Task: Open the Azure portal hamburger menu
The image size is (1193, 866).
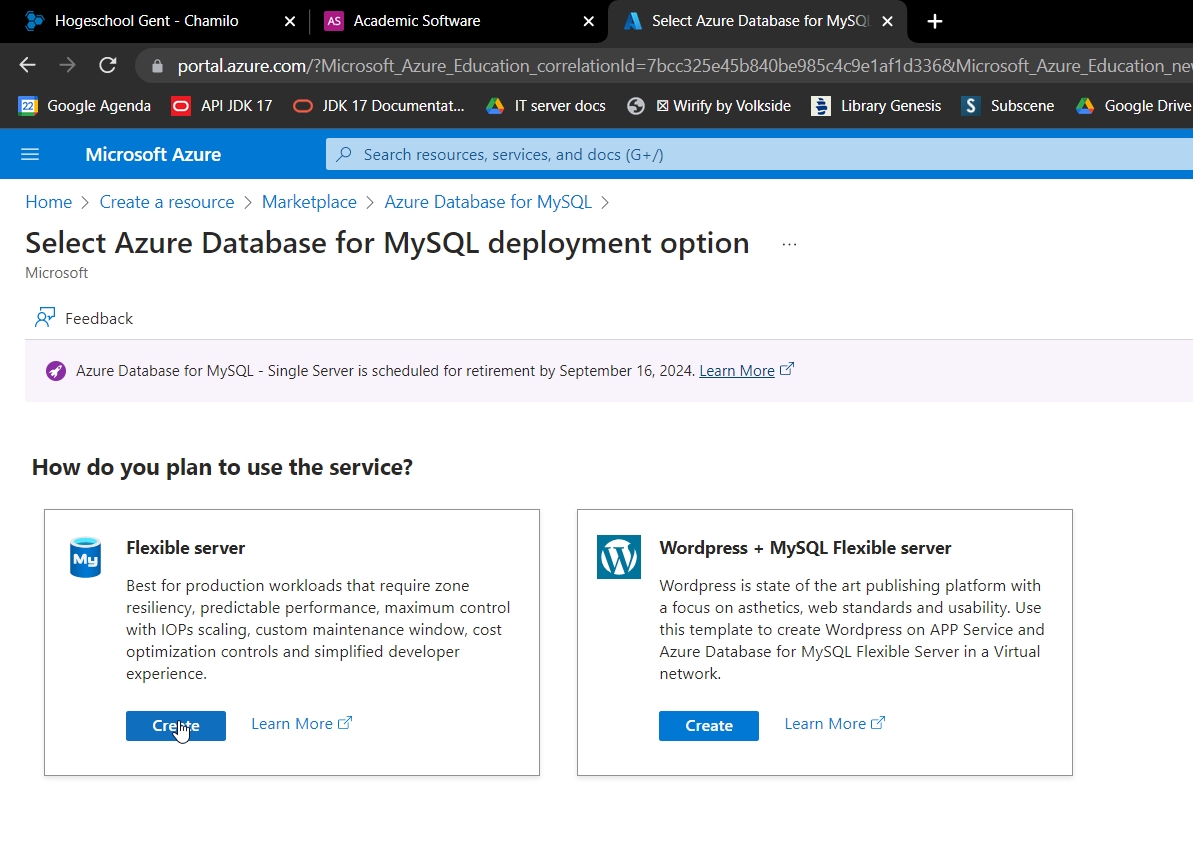Action: coord(30,154)
